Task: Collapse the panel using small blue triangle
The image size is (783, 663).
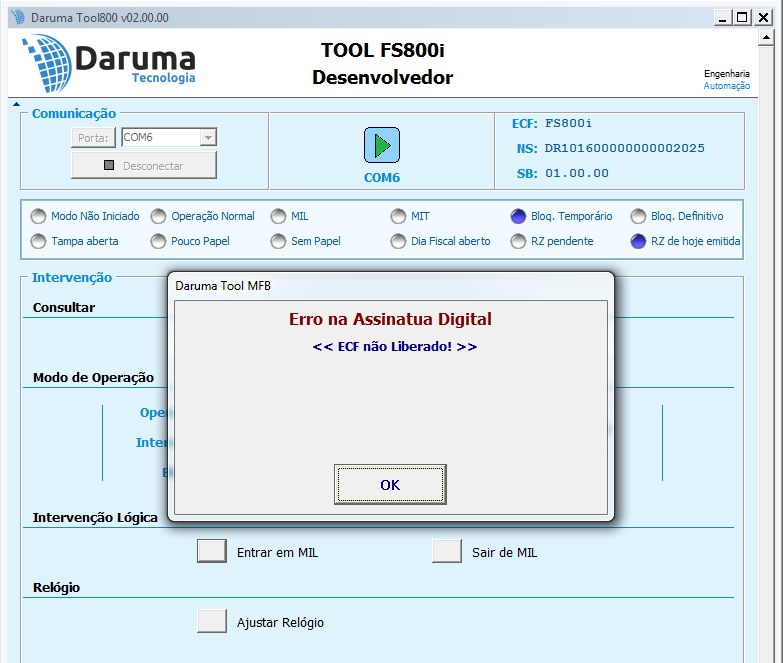Action: [16, 104]
